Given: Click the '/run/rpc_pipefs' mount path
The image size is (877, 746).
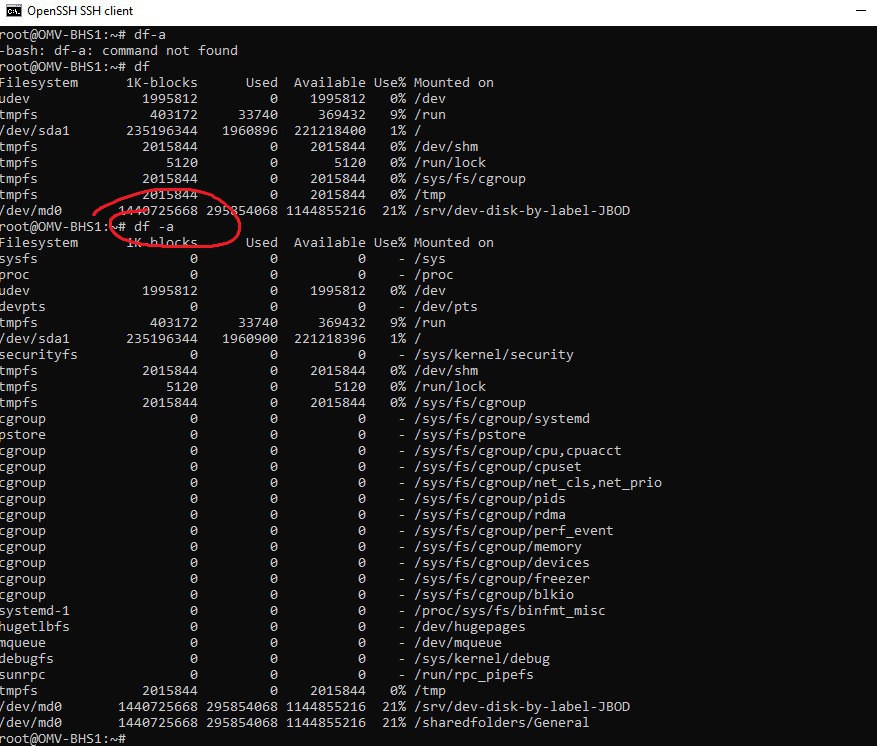Looking at the screenshot, I should pos(474,675).
